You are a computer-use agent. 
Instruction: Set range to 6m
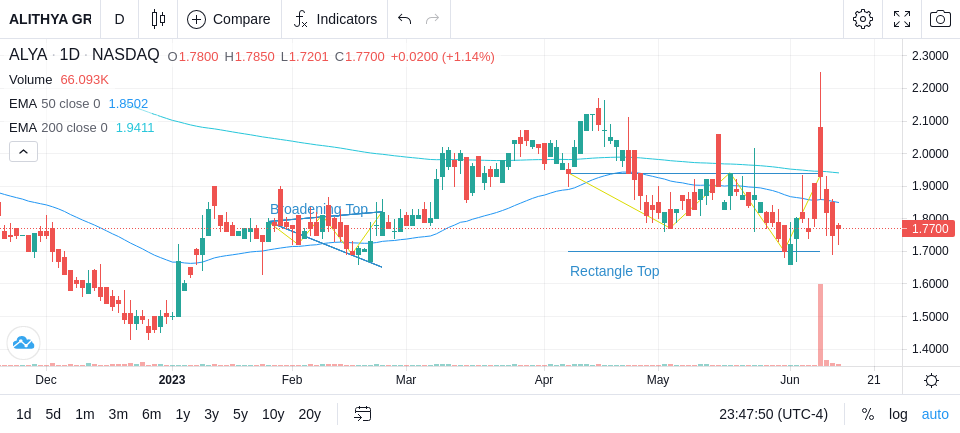151,415
